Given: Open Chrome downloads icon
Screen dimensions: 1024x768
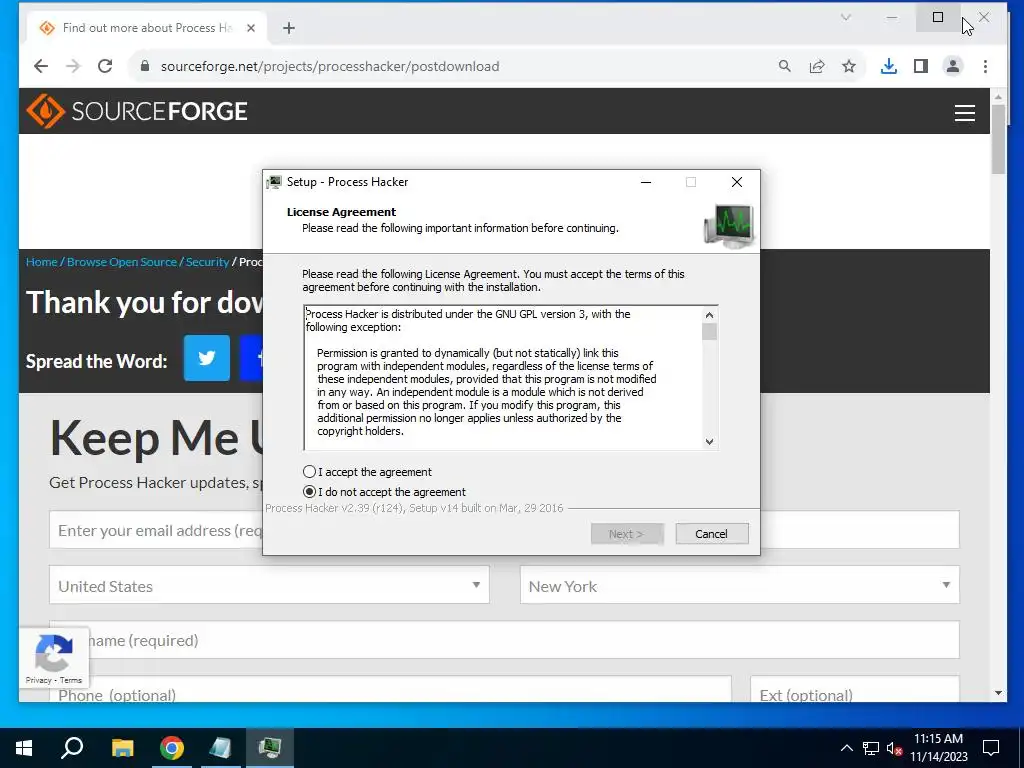Looking at the screenshot, I should click(x=888, y=66).
